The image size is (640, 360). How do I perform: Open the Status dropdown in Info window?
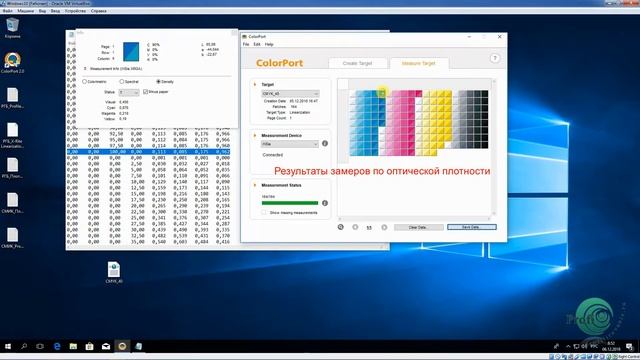coord(129,92)
